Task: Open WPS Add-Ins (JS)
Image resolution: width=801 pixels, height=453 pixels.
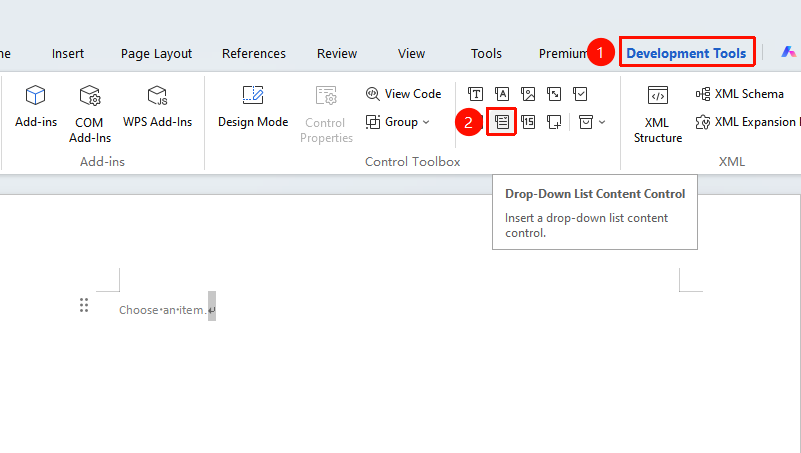Action: pos(157,106)
